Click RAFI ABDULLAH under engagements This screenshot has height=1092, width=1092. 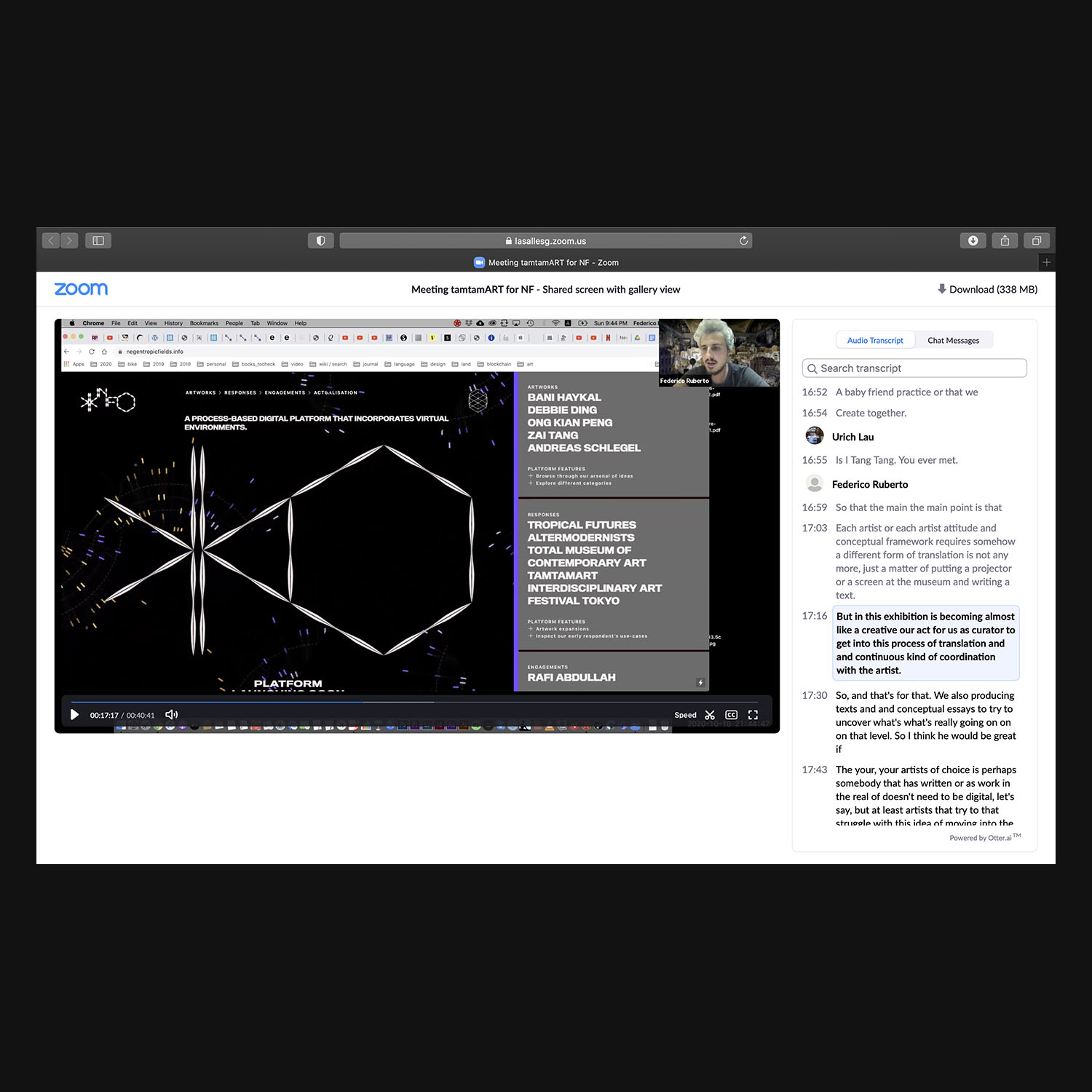click(571, 677)
